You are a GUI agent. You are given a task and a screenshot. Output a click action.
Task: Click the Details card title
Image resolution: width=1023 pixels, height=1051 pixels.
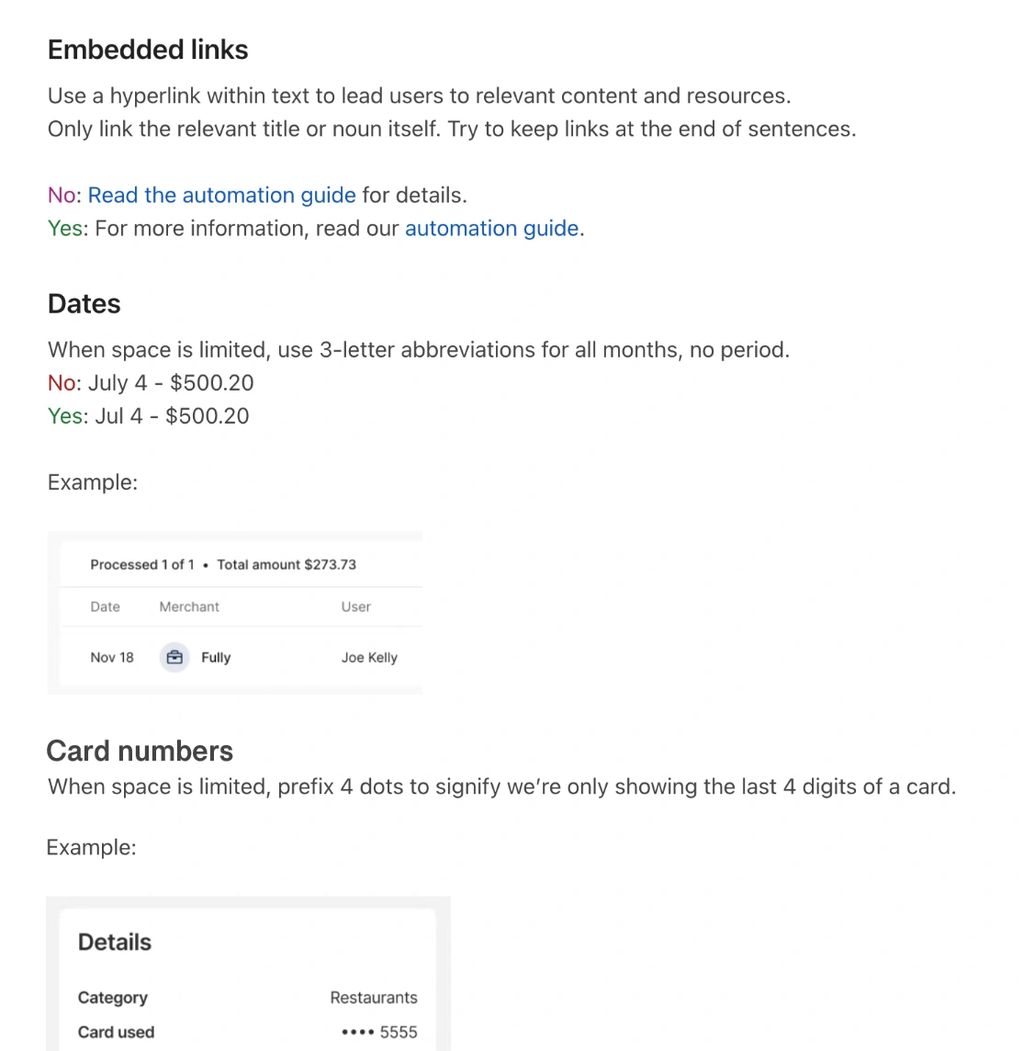(115, 942)
